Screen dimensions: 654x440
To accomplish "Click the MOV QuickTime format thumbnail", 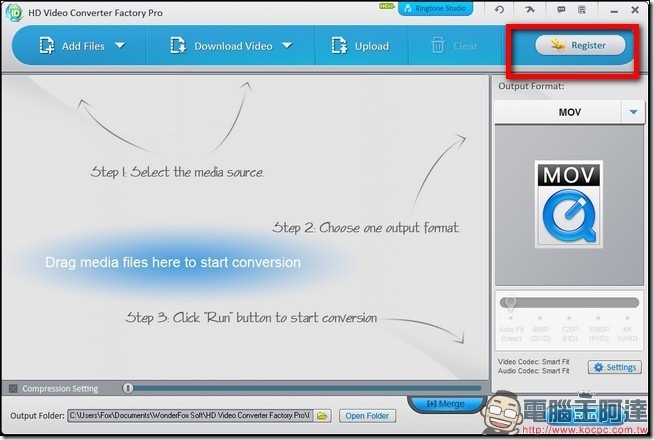I will click(x=569, y=204).
